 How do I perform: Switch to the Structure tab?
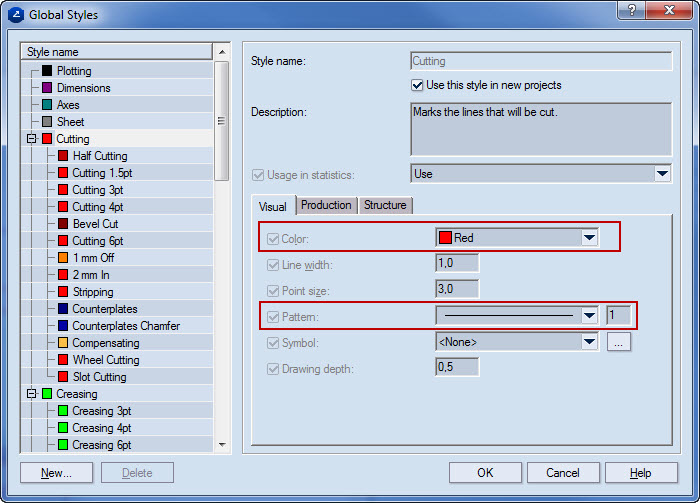[x=385, y=205]
